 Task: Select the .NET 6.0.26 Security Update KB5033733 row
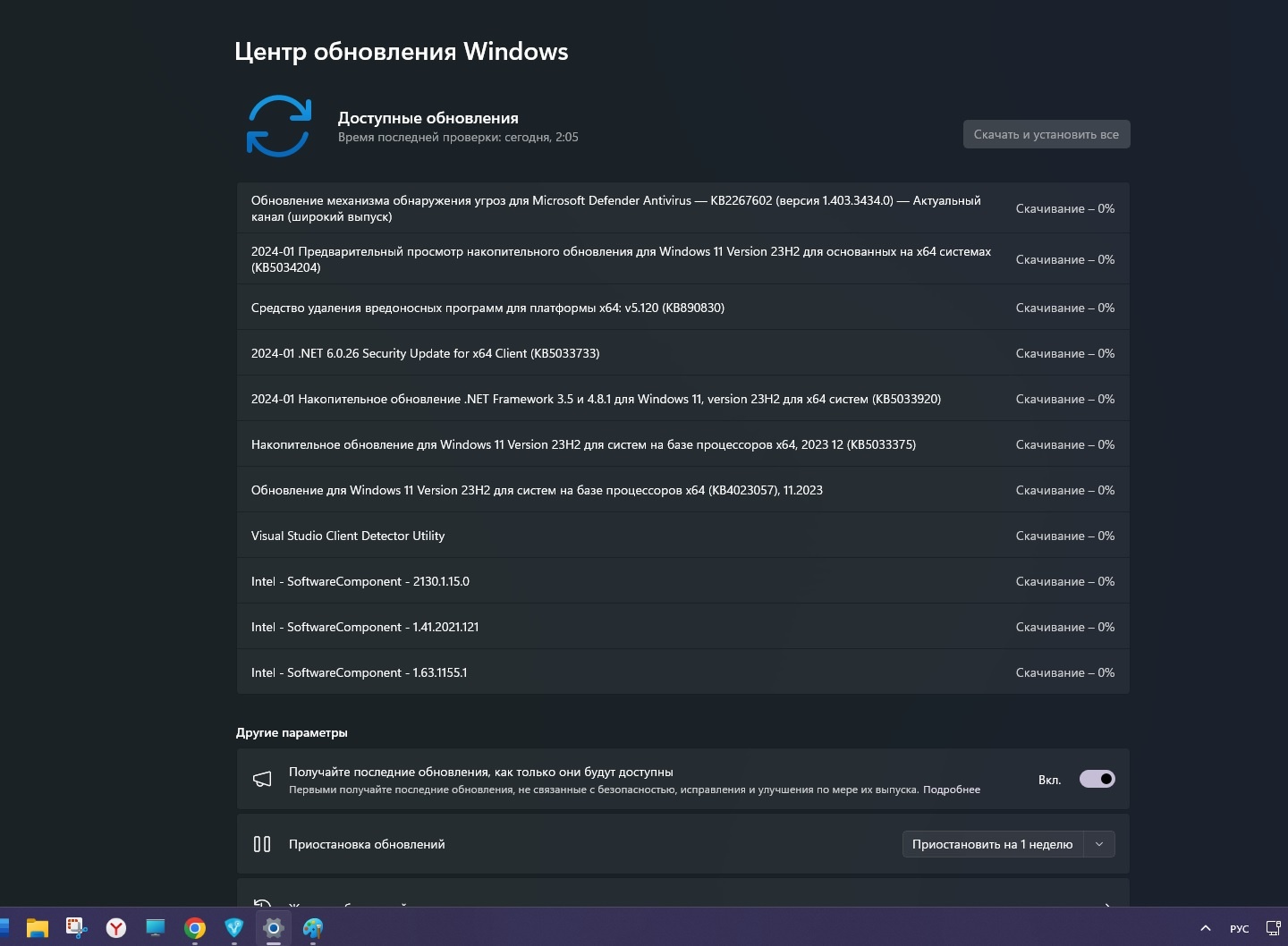683,353
